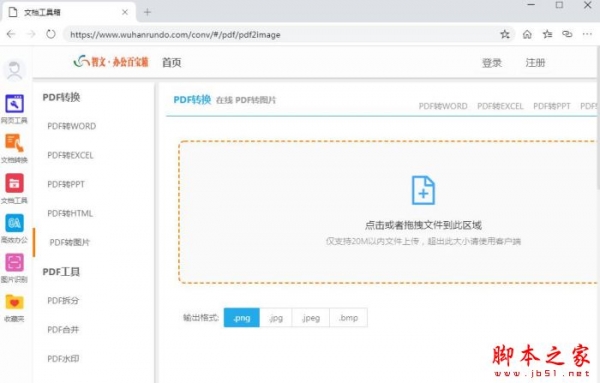Click the browser address bar URL

(175, 35)
